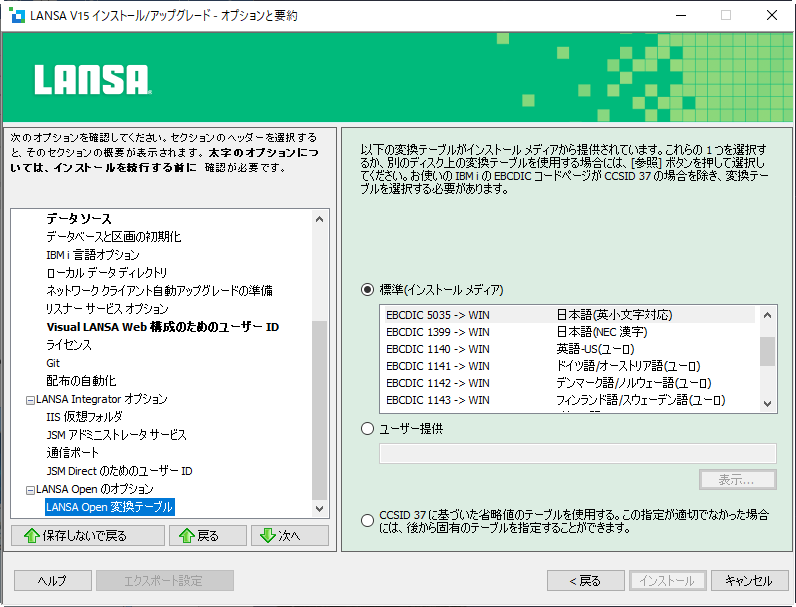Select 通信ポート tree item
Screen dimensions: 796x607
point(73,453)
